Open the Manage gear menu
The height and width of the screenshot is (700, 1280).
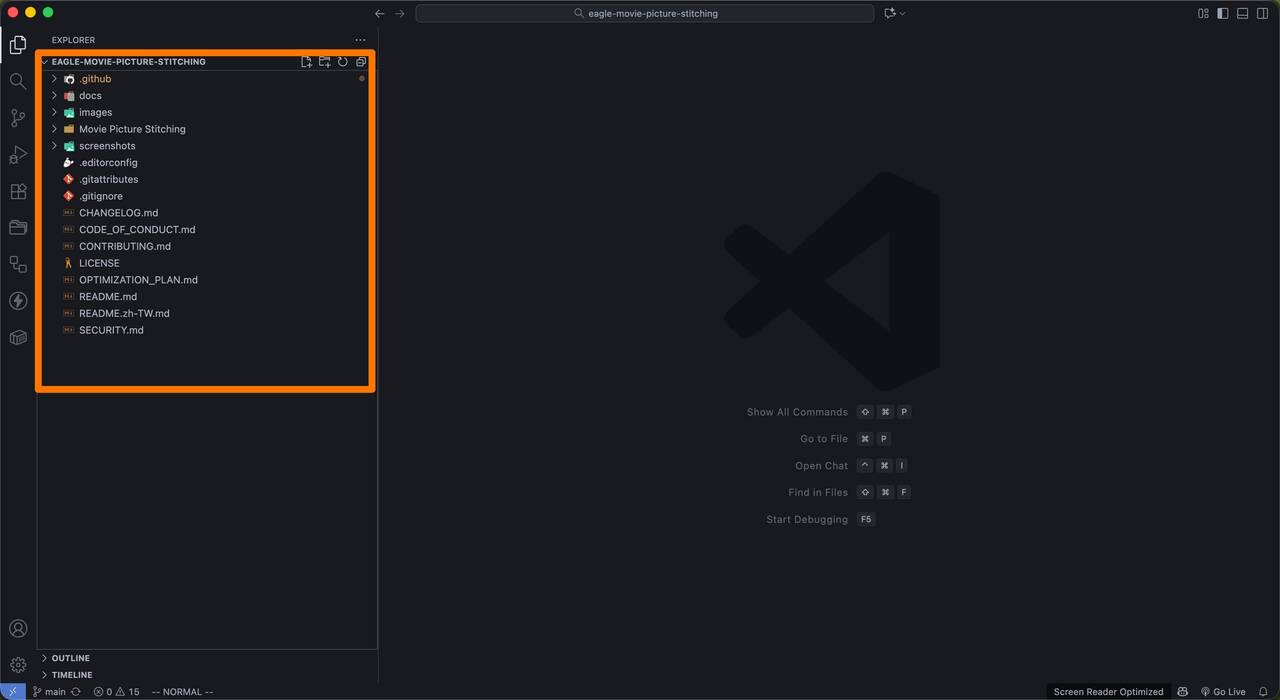pos(18,665)
